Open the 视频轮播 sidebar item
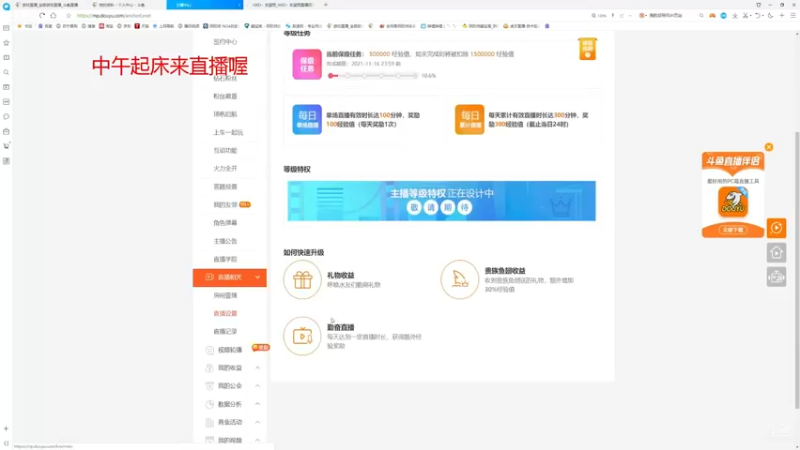The width and height of the screenshot is (800, 450). click(x=230, y=349)
